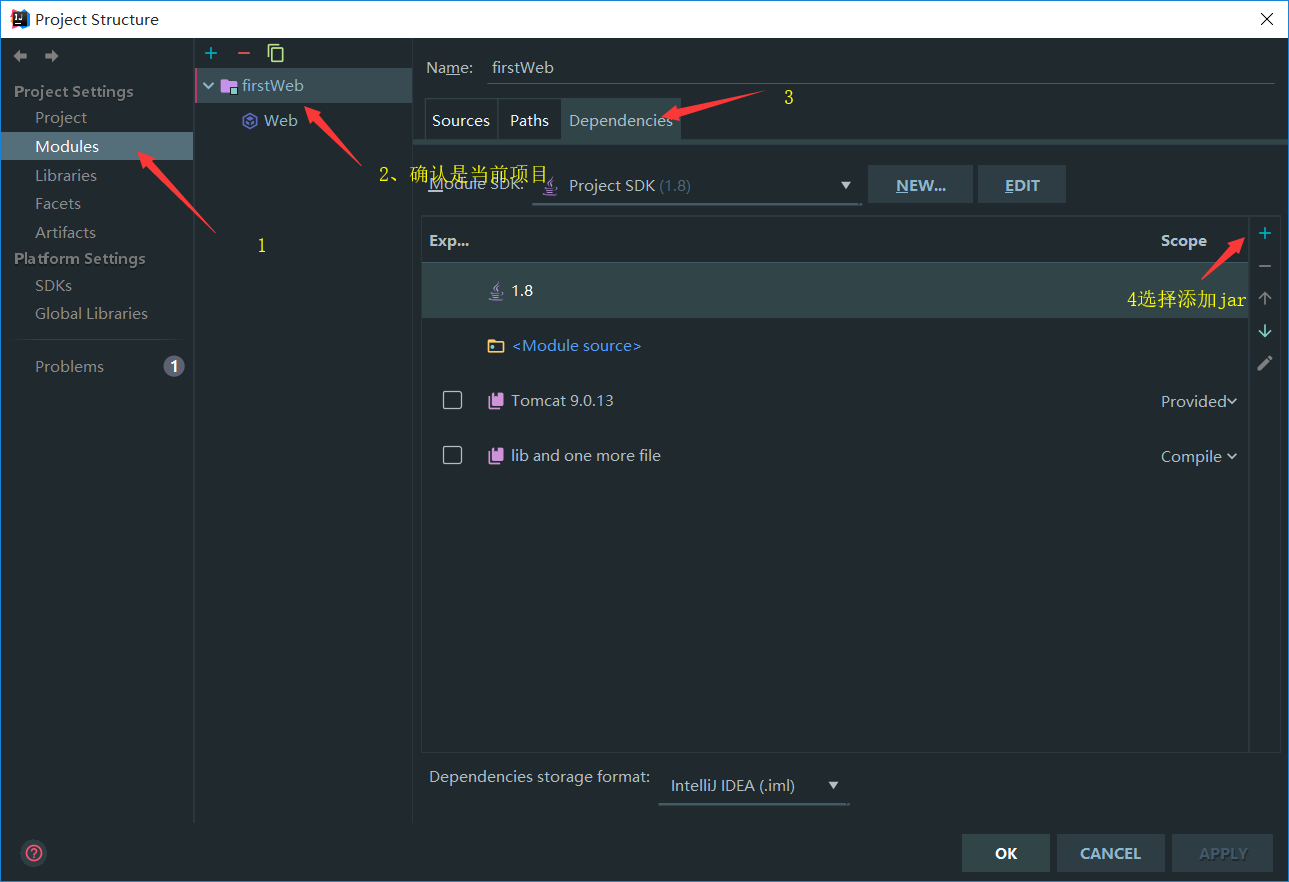Click the add dependency plus icon
Image resolution: width=1289 pixels, height=882 pixels.
click(x=1264, y=233)
